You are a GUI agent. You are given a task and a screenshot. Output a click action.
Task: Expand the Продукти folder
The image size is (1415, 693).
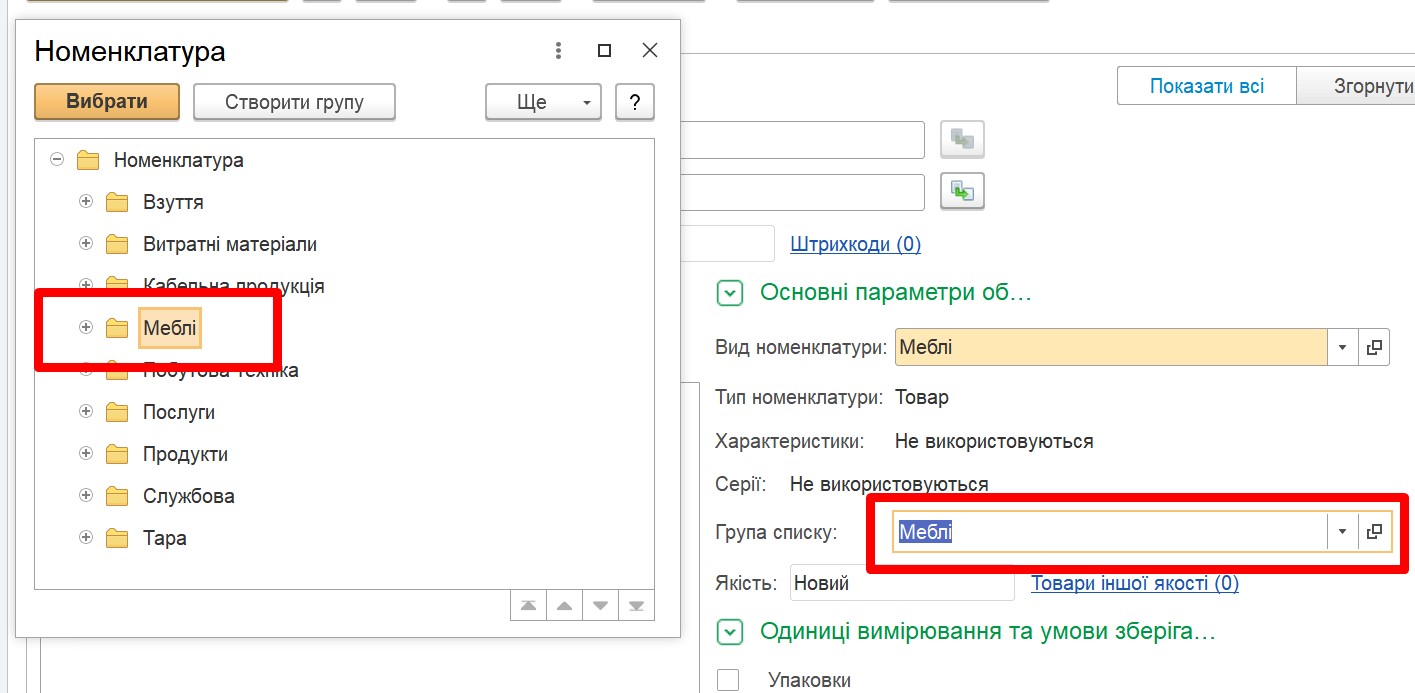tap(86, 453)
